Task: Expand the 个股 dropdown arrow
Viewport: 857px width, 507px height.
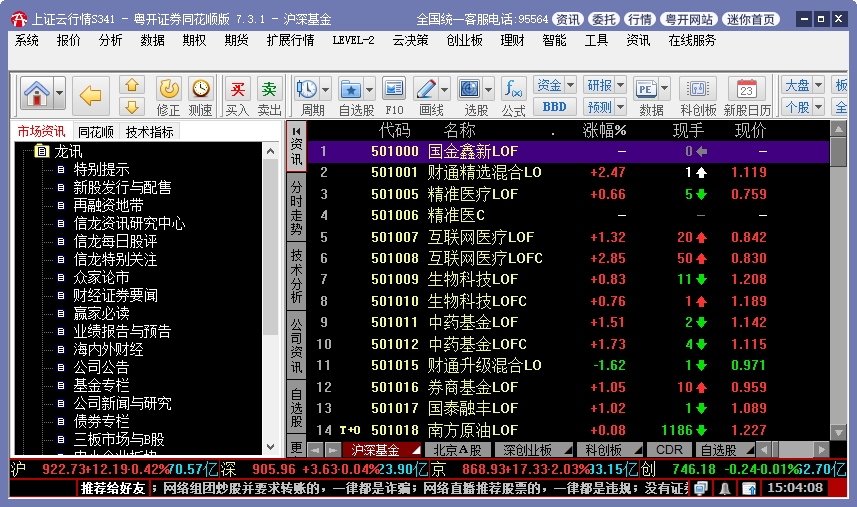Action: [x=818, y=107]
